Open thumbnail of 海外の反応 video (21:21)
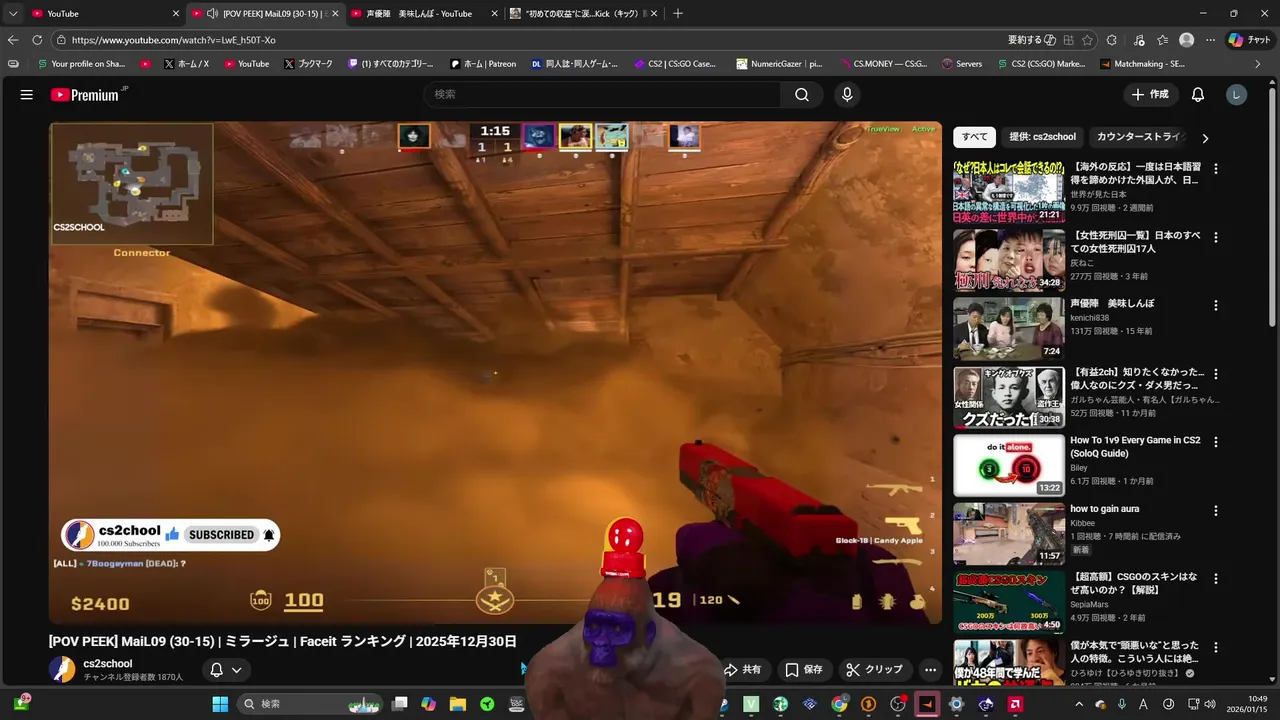This screenshot has height=720, width=1280. [1009, 192]
